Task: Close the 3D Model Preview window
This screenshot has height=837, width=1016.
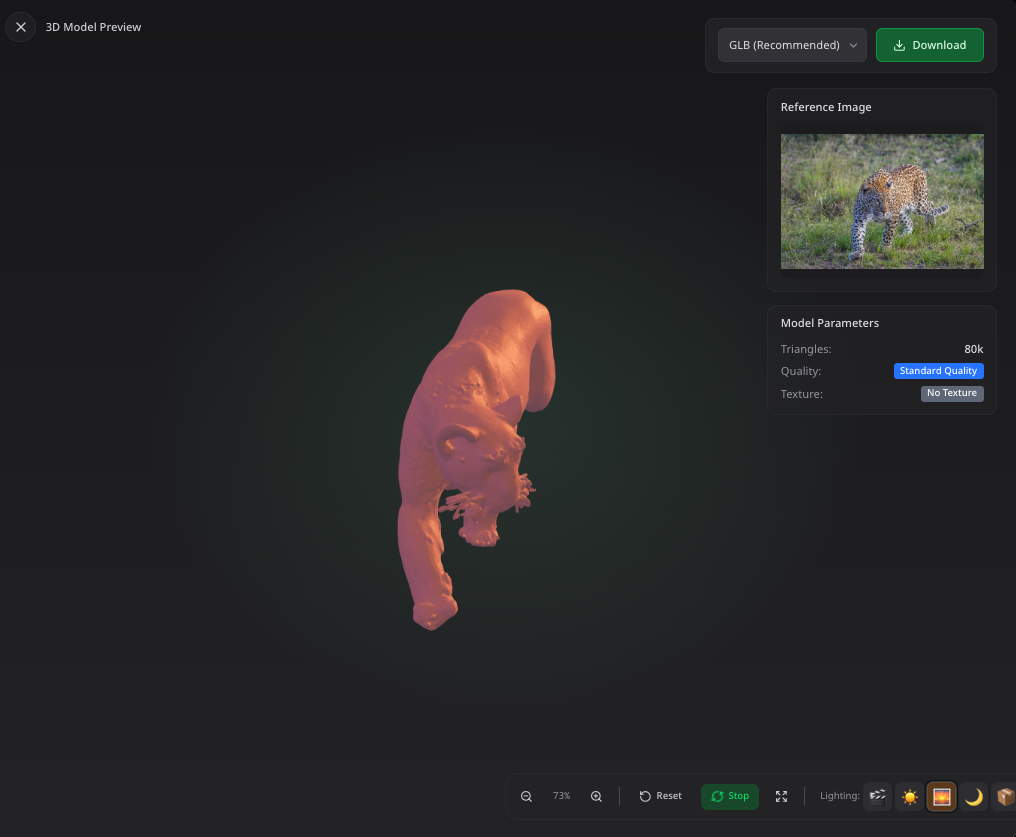Action: [20, 27]
